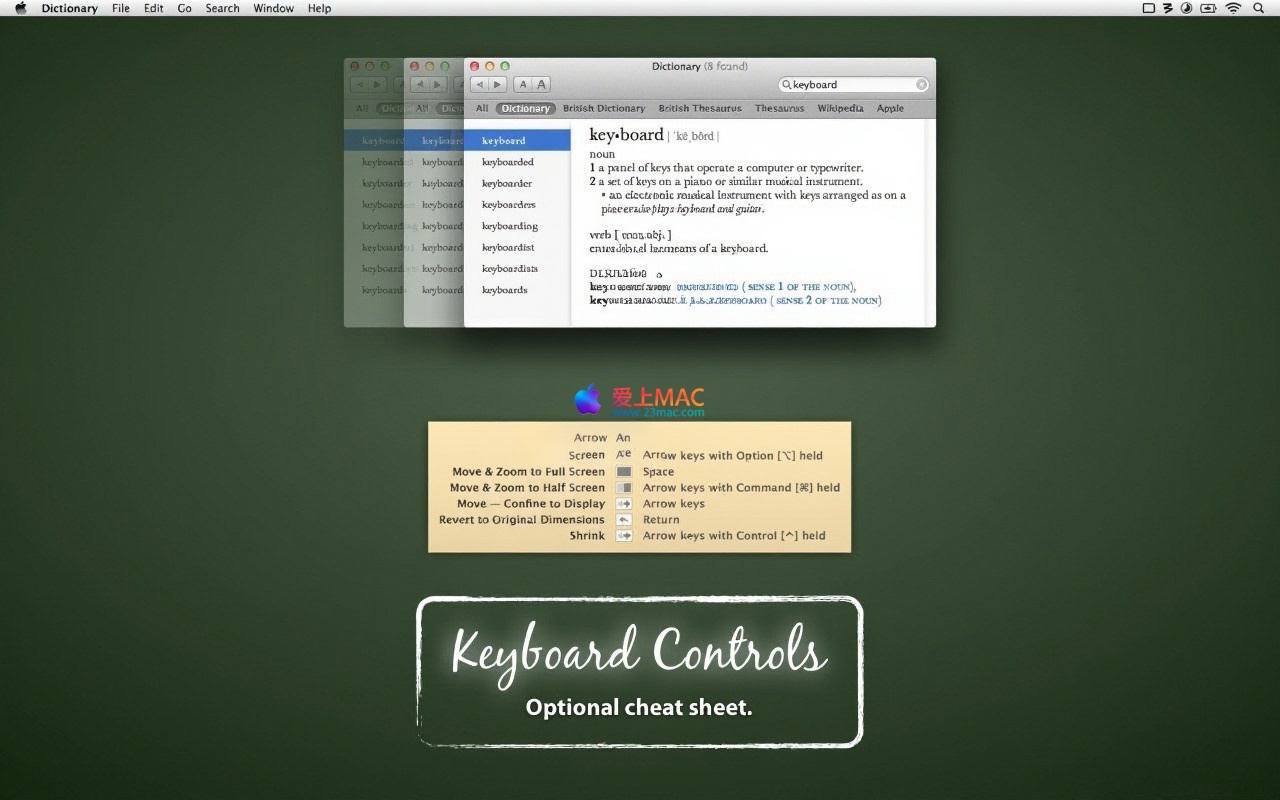The height and width of the screenshot is (800, 1280).
Task: Switch to the Wikipedia source tab
Action: point(840,108)
